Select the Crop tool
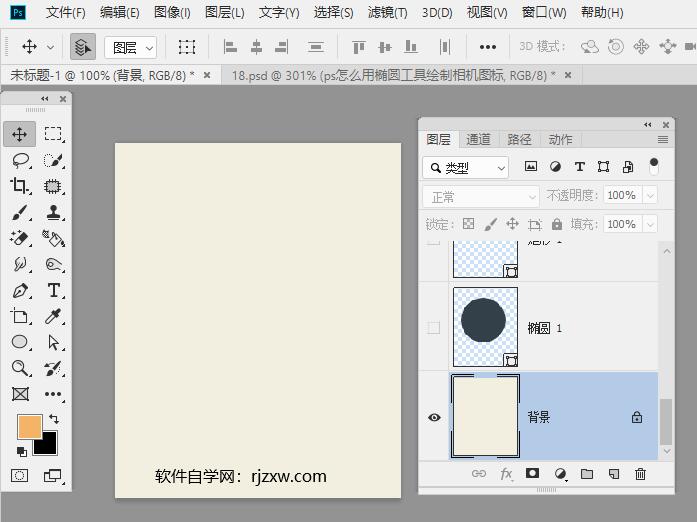697x522 pixels. click(20, 186)
